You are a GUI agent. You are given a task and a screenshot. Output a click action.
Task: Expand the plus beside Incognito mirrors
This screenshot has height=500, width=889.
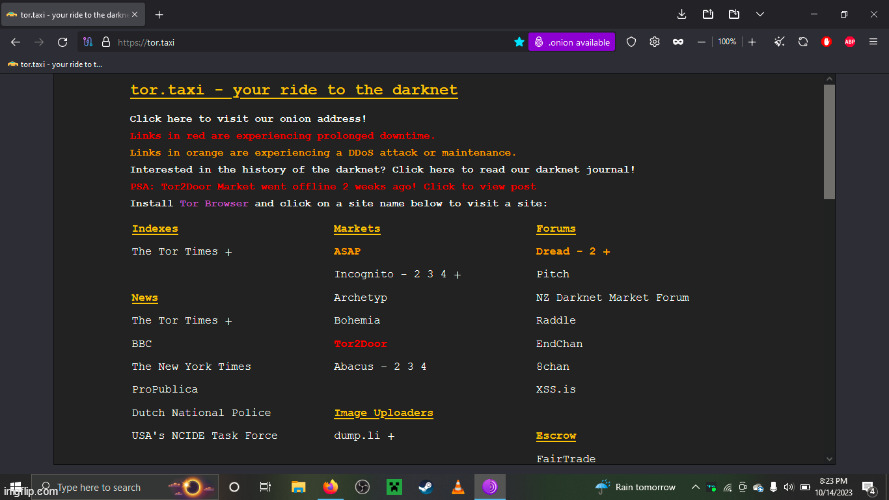(x=458, y=275)
